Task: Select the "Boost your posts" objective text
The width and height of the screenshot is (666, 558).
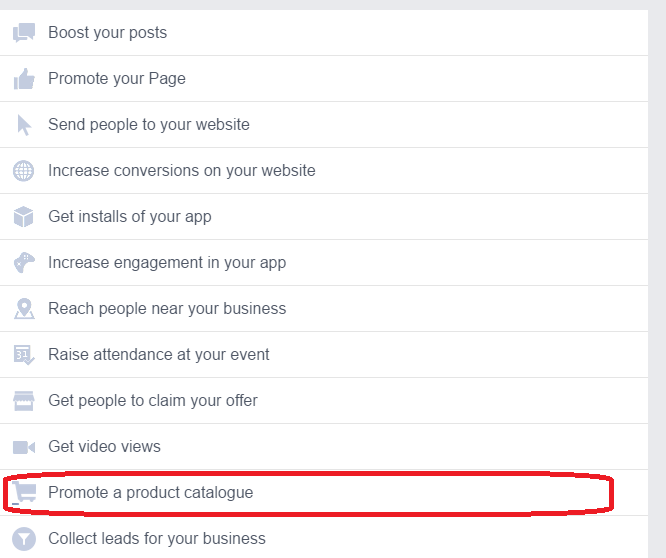Action: click(107, 33)
